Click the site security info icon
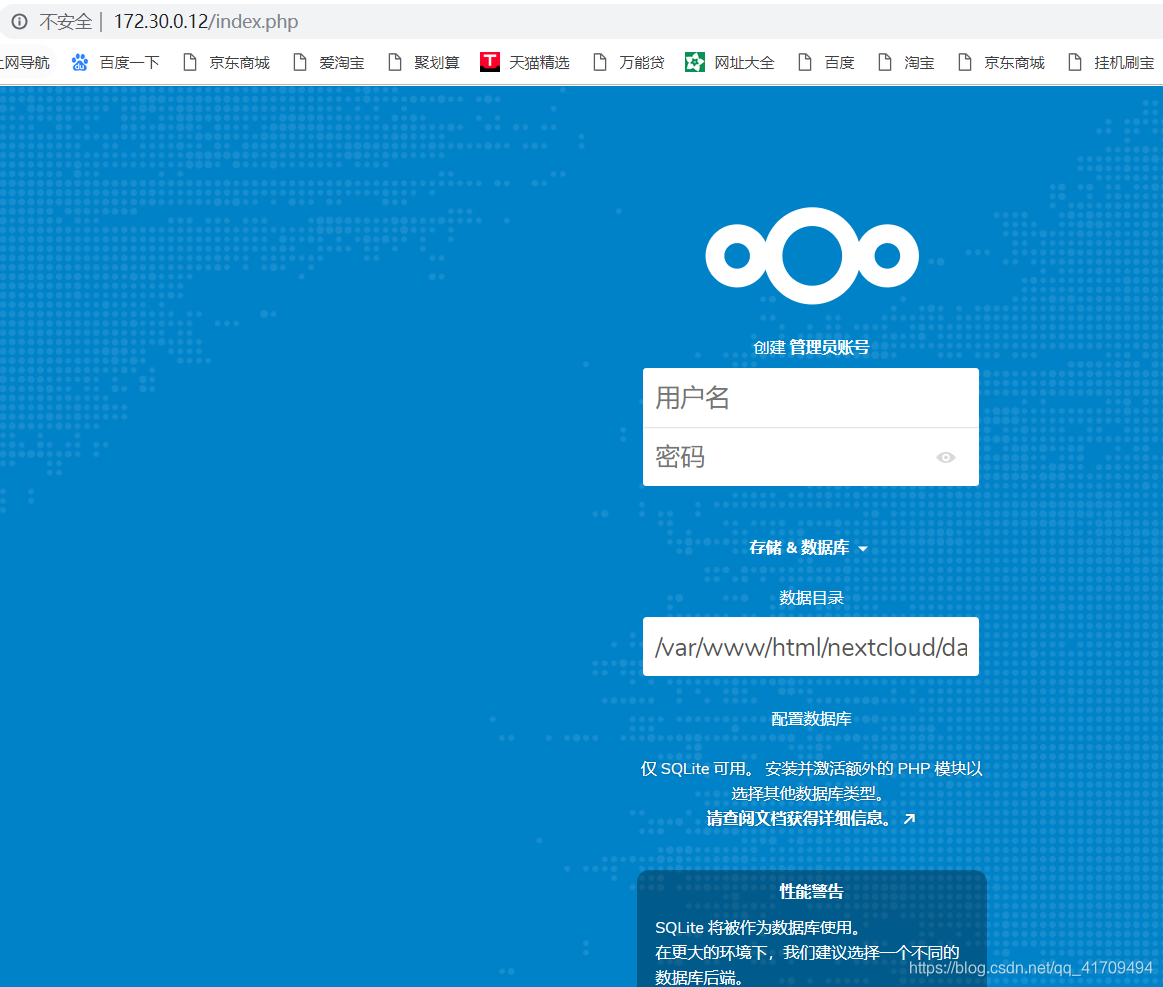Image resolution: width=1163 pixels, height=987 pixels. pyautogui.click(x=19, y=22)
